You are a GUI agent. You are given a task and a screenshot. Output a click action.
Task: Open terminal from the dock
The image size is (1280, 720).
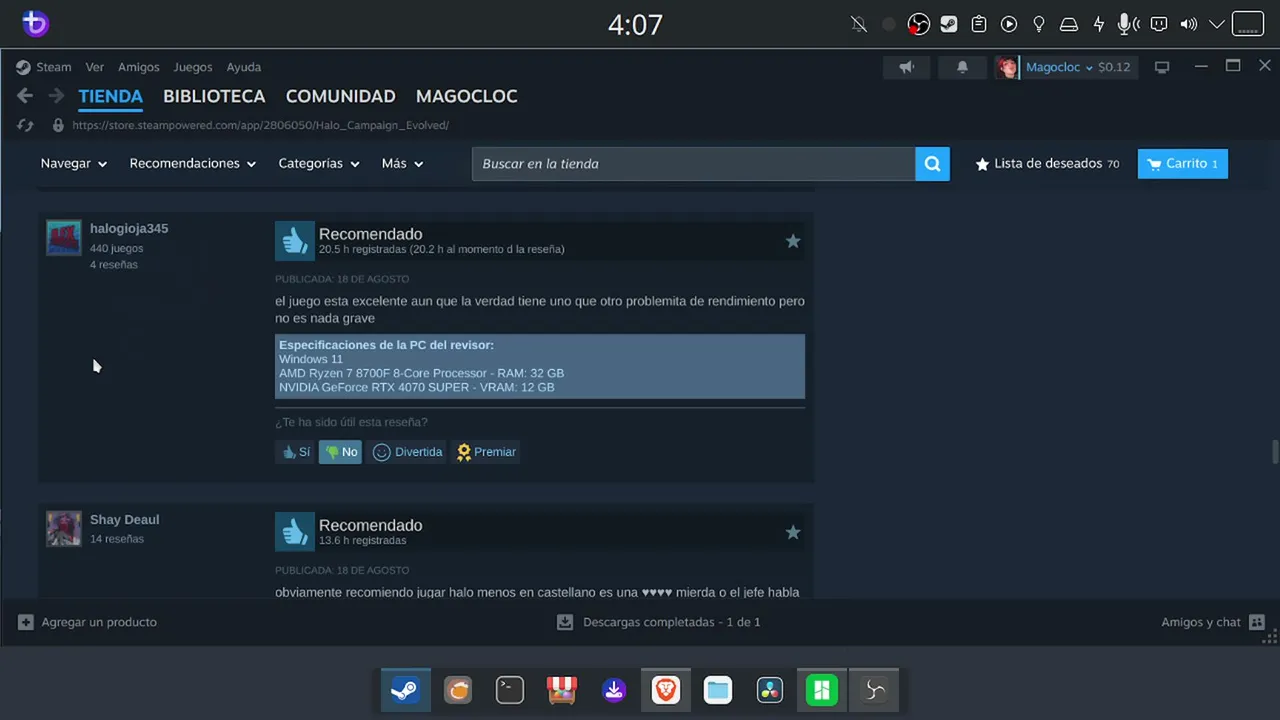coord(510,690)
